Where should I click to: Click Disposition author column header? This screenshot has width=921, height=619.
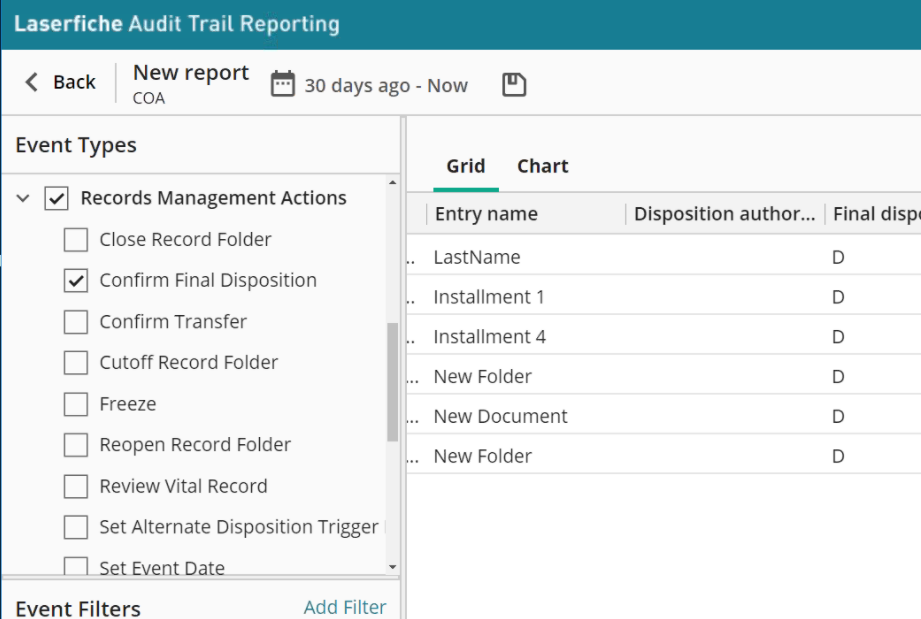725,214
